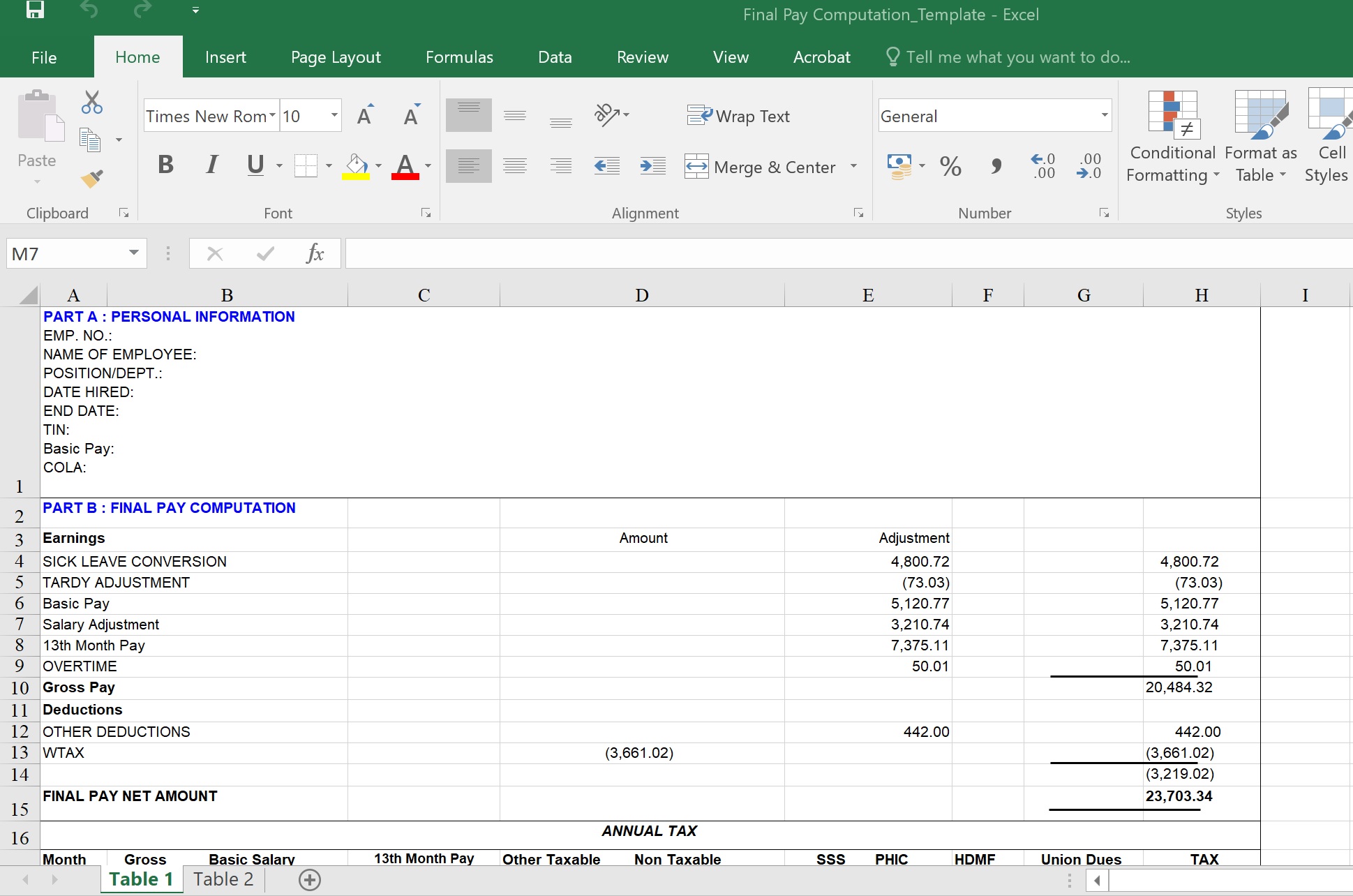Click the Save icon in quick access toolbar
The image size is (1353, 896).
coord(35,10)
